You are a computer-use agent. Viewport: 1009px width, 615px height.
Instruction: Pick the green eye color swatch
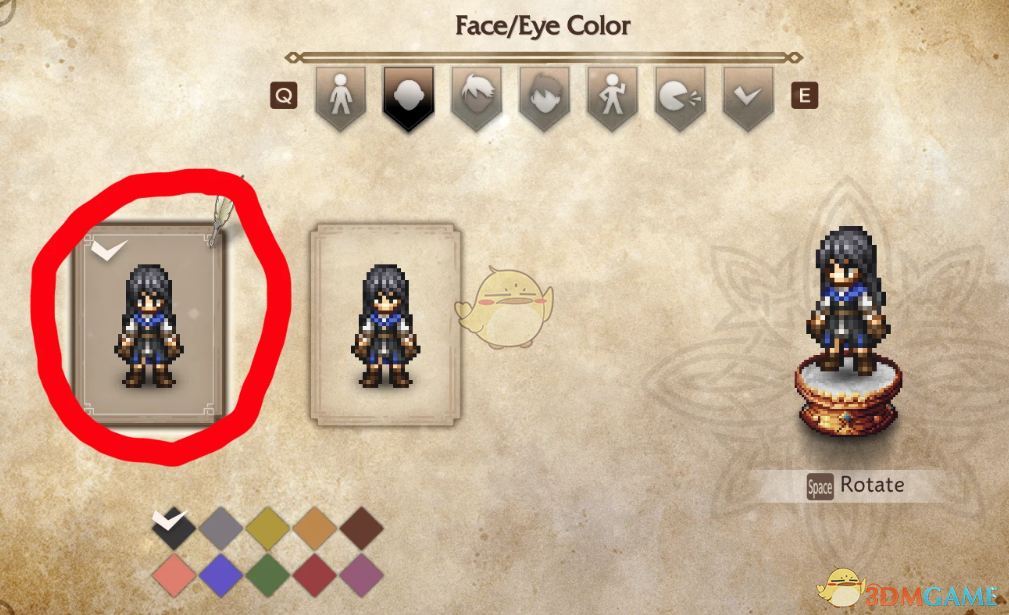[x=268, y=575]
